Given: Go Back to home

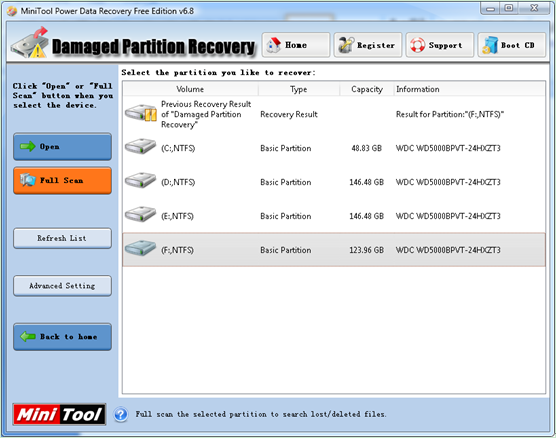Looking at the screenshot, I should [62, 337].
